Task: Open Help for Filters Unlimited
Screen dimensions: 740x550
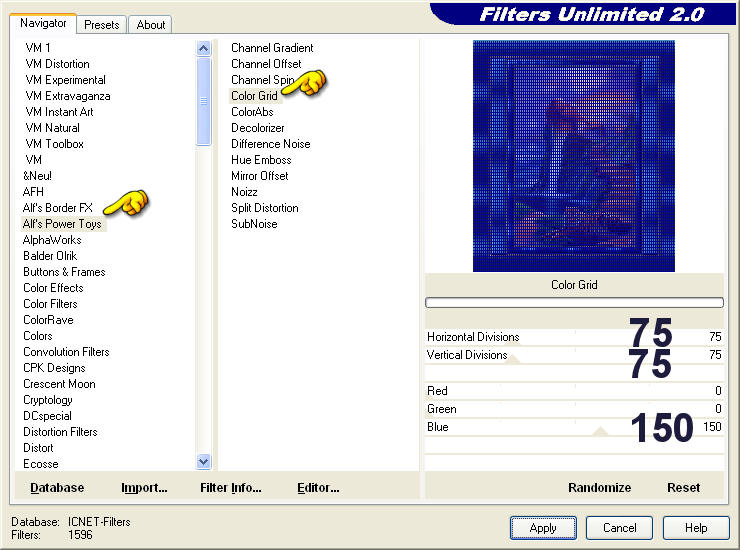Action: [696, 528]
